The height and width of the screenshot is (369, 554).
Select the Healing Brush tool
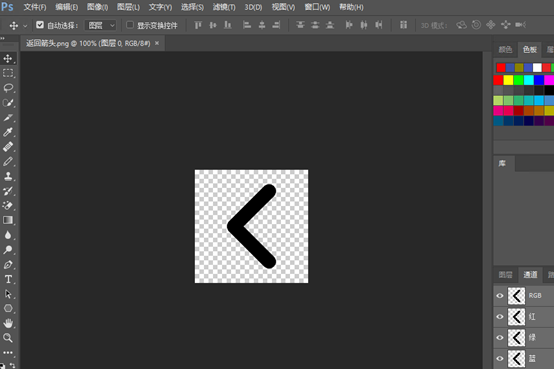pos(8,147)
